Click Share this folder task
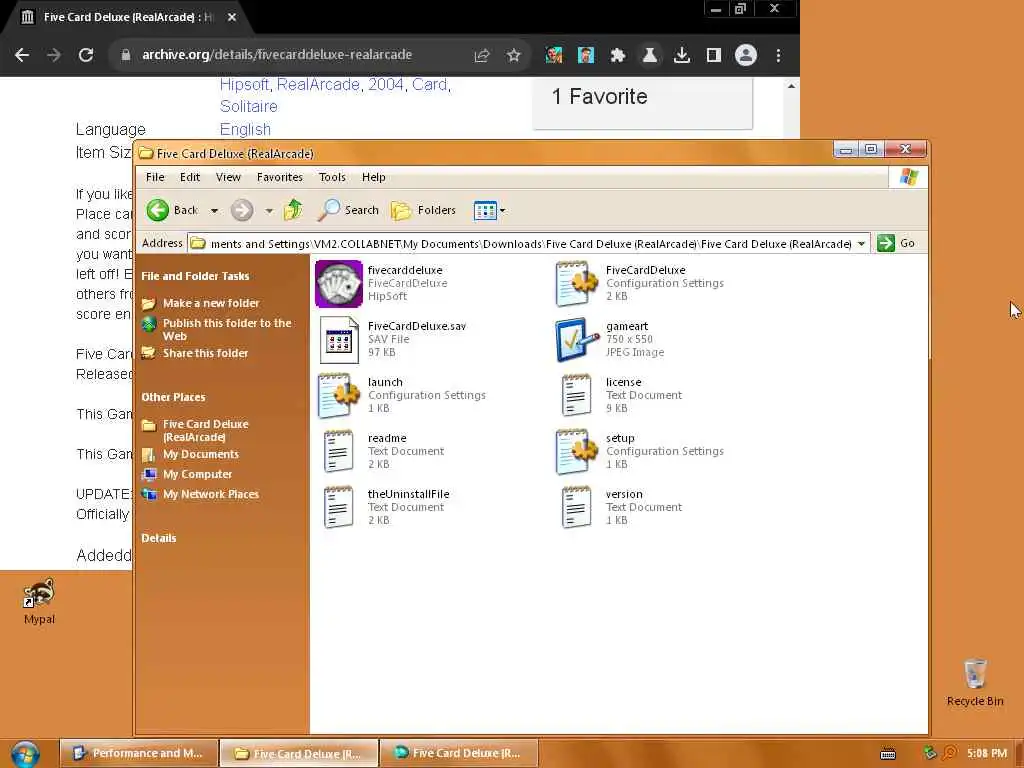 click(205, 353)
